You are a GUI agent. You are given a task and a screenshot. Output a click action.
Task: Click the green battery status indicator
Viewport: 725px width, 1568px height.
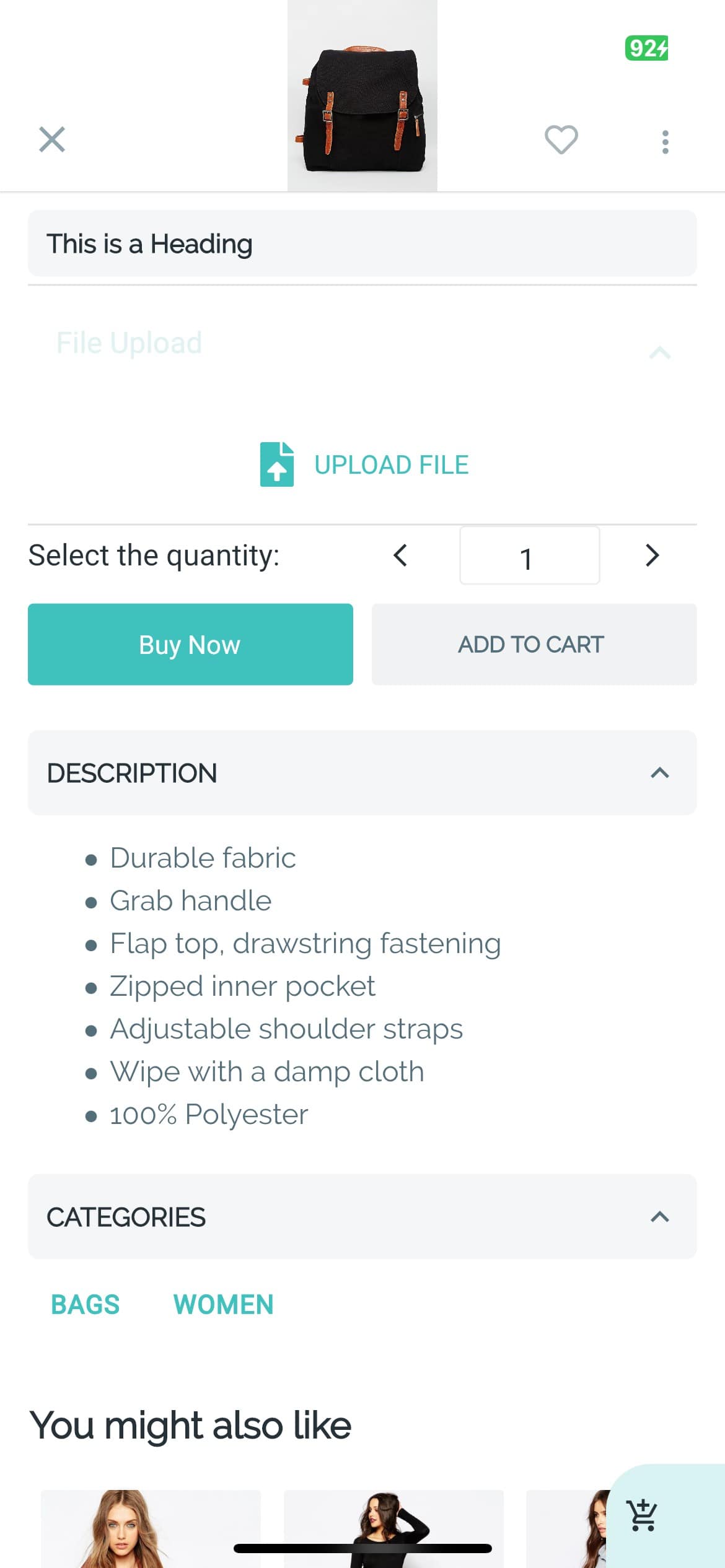pyautogui.click(x=646, y=46)
